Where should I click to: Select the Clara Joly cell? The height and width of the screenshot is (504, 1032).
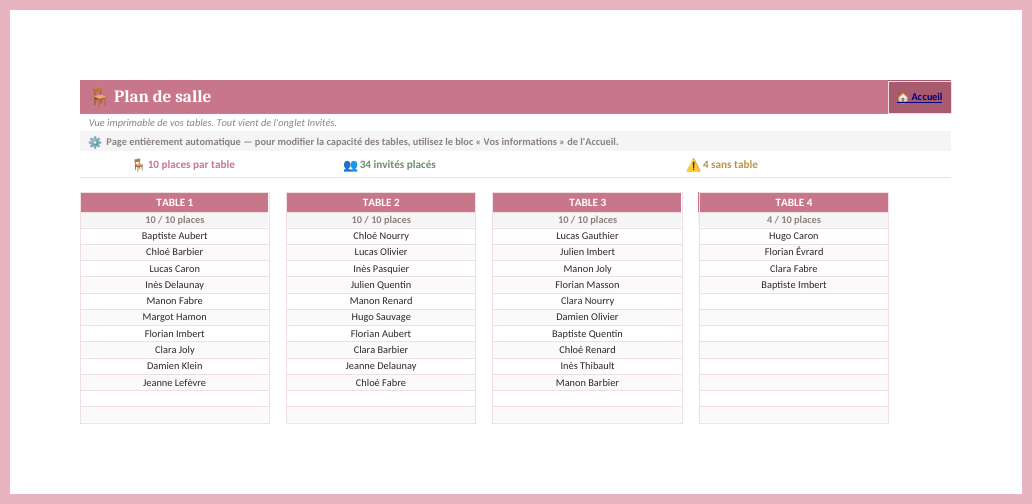coord(174,350)
